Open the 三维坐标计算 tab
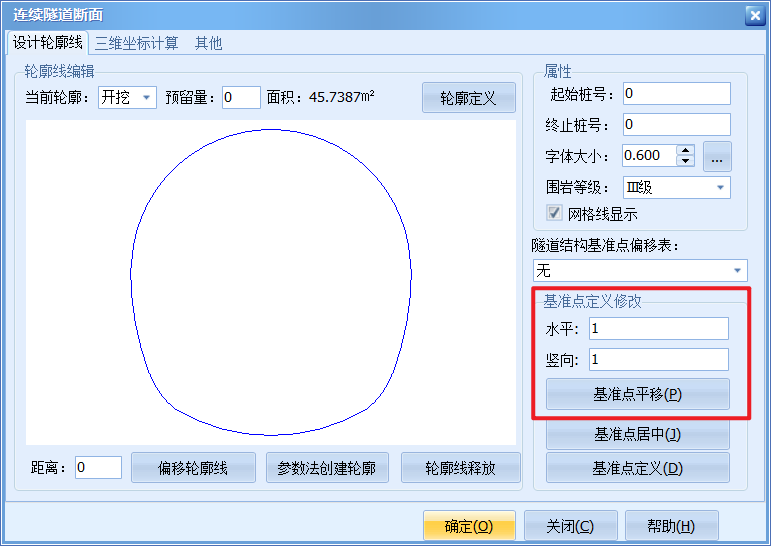 (137, 43)
